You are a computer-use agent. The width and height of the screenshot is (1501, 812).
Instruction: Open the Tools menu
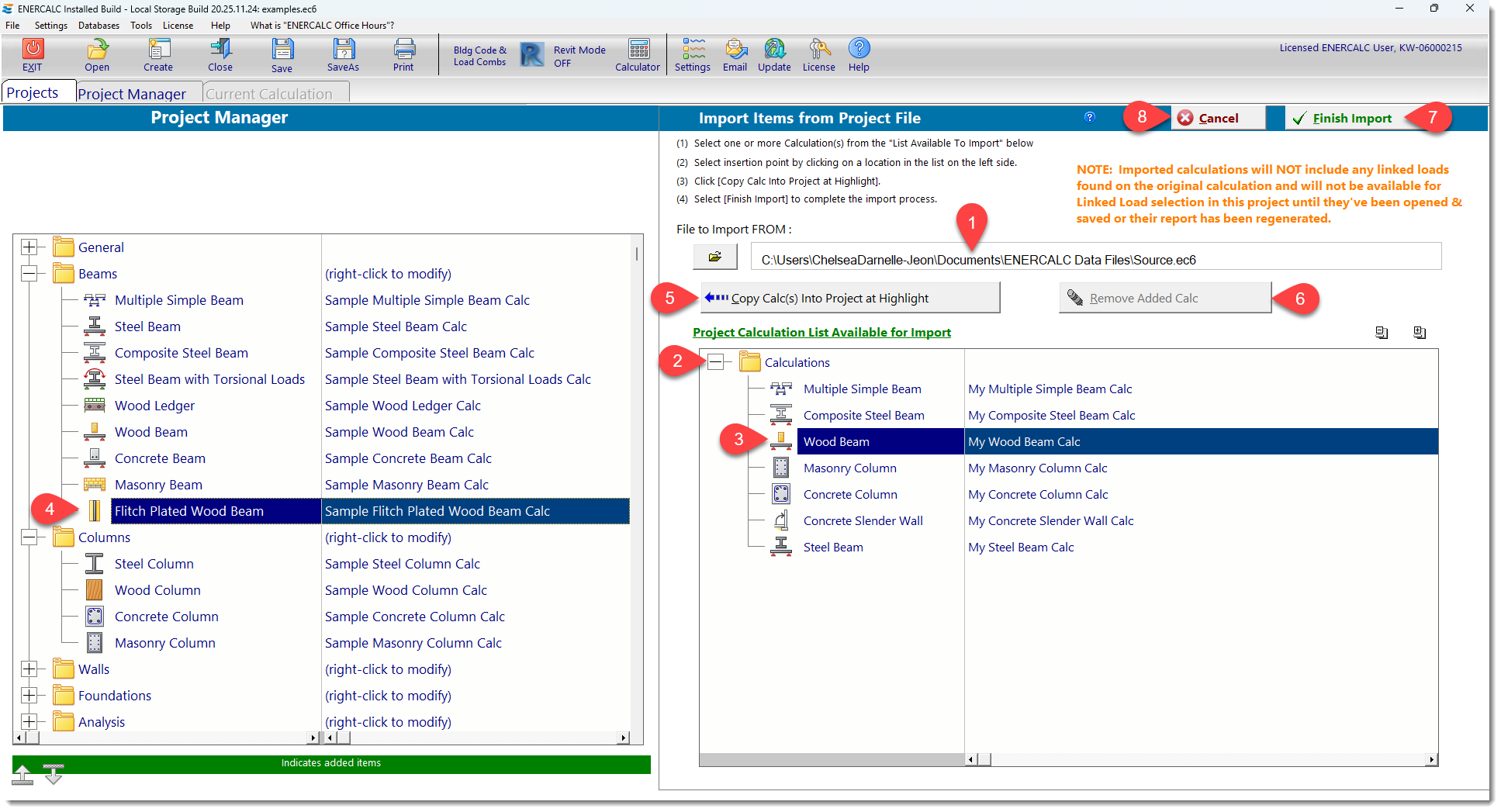(x=140, y=25)
